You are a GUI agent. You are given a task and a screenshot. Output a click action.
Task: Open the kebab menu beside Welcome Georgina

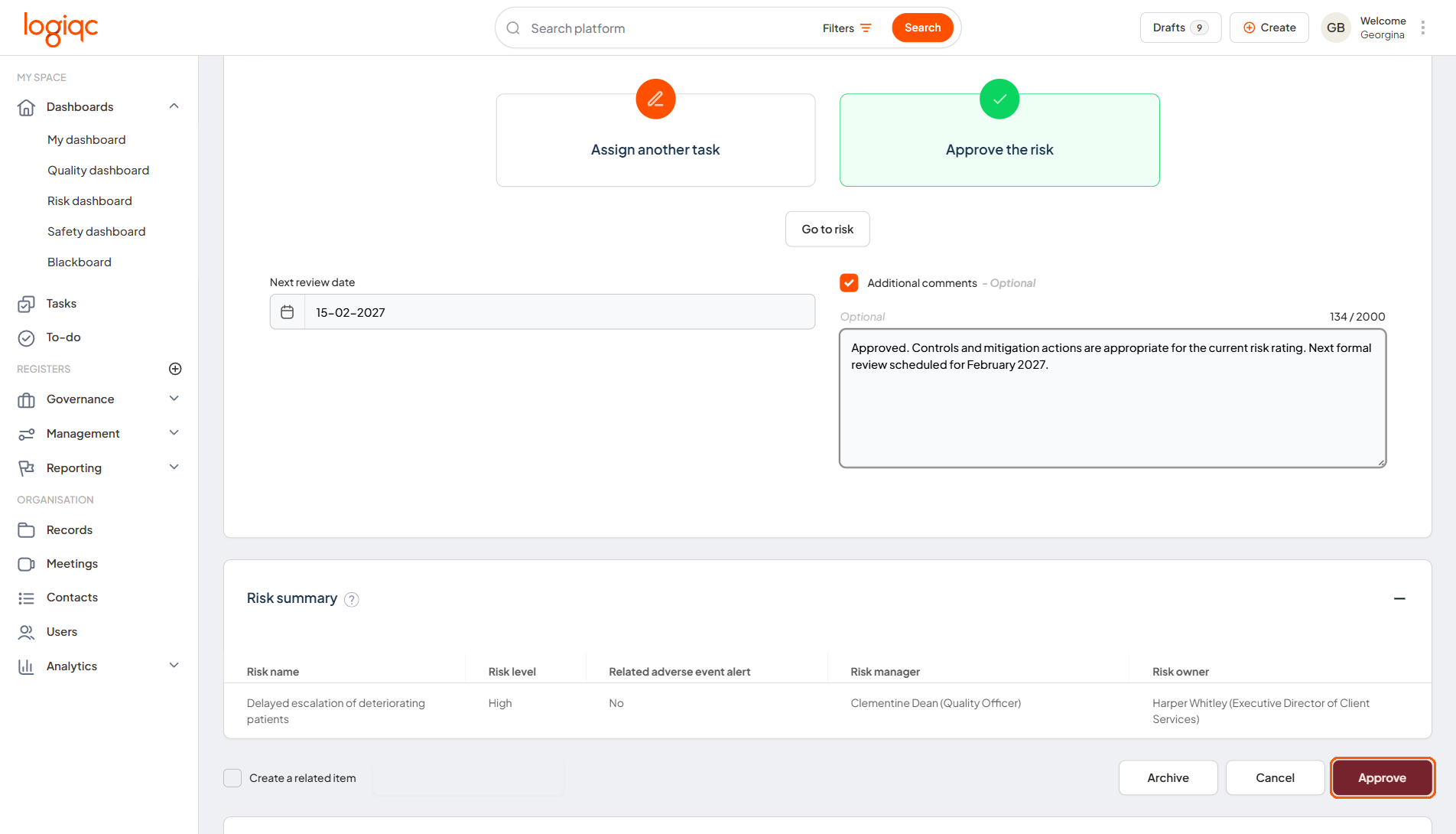(x=1422, y=28)
